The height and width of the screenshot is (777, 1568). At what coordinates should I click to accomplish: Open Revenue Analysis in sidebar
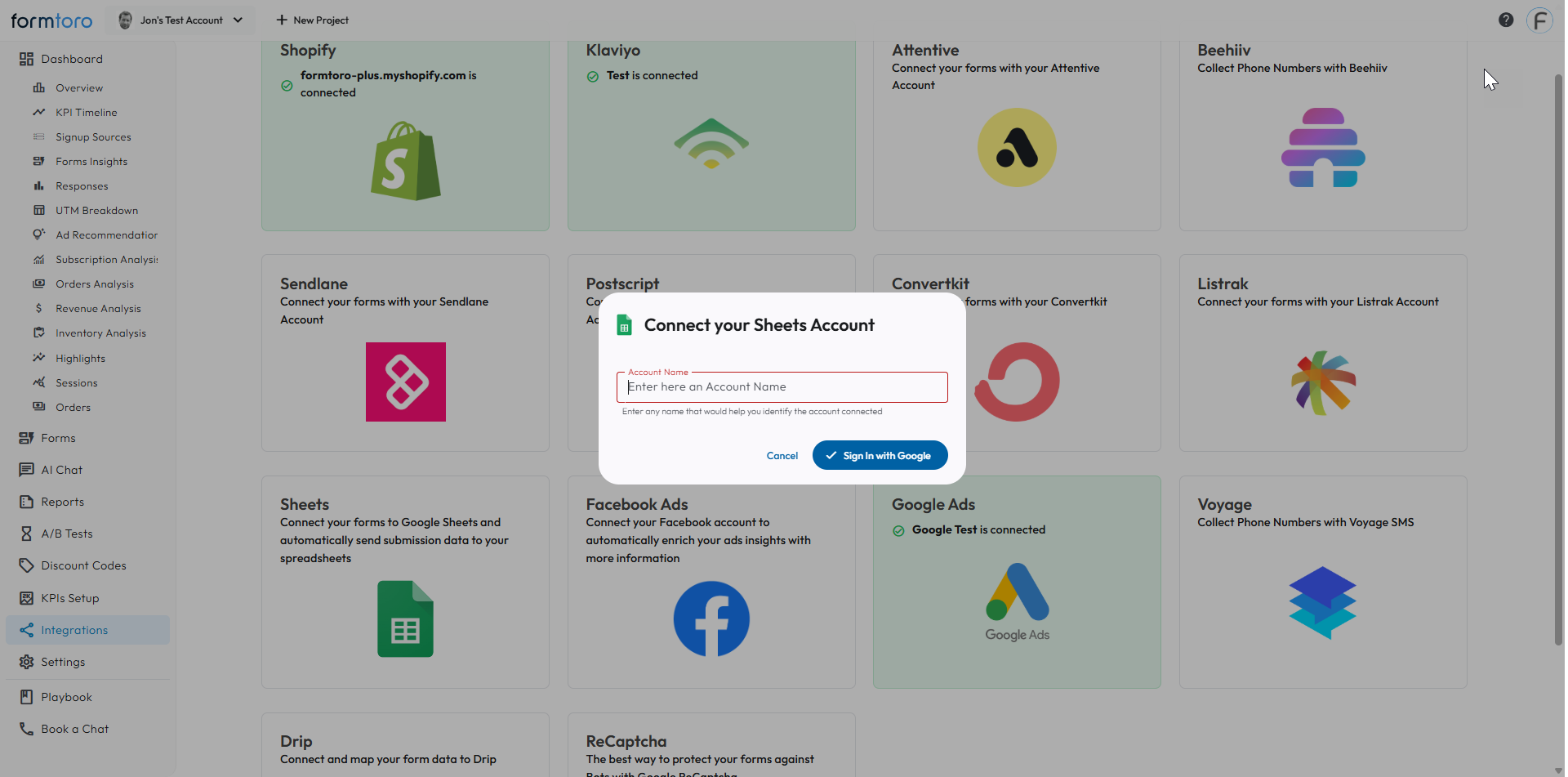pos(98,309)
